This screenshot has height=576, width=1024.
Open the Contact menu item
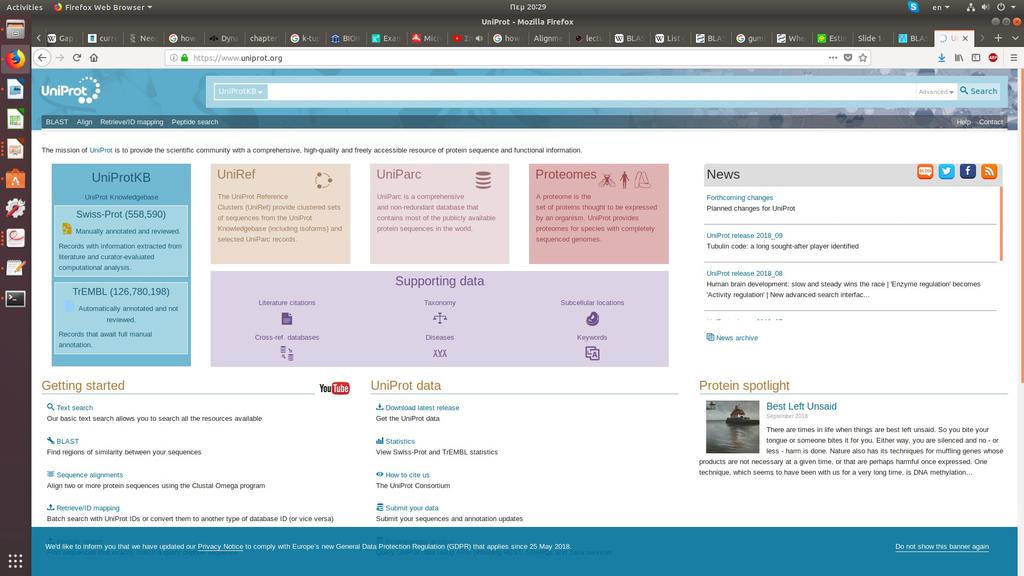(991, 122)
